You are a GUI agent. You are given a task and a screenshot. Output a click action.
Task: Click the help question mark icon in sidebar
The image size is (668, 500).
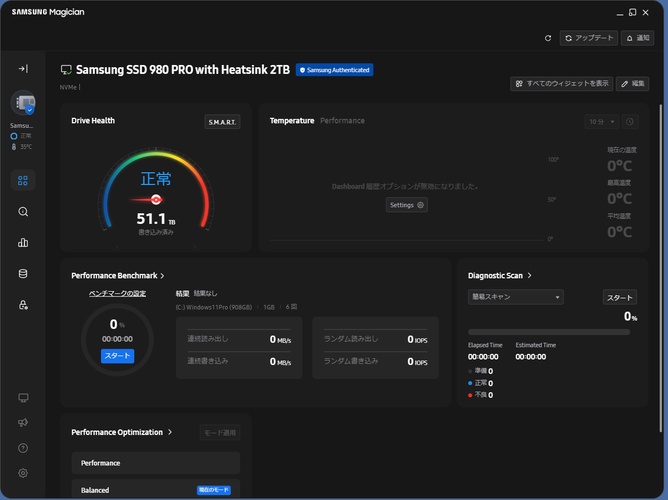[x=22, y=448]
